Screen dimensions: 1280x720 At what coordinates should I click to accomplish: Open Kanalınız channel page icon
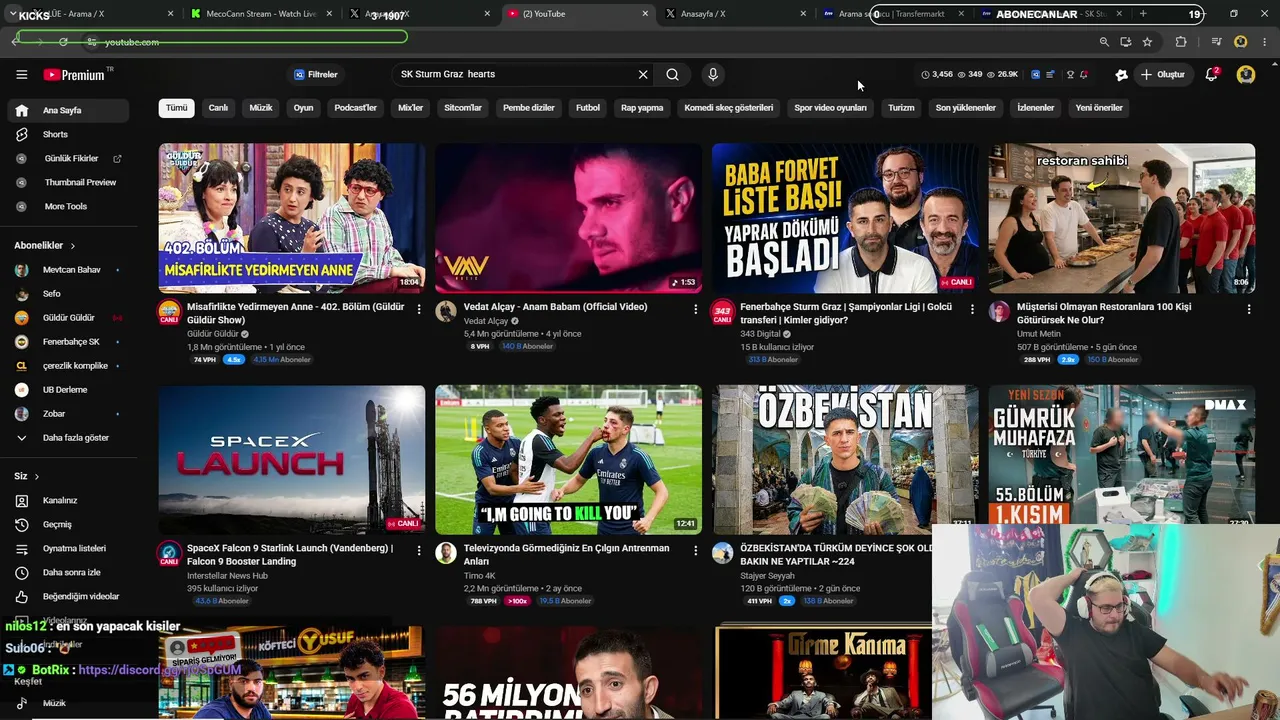click(22, 500)
